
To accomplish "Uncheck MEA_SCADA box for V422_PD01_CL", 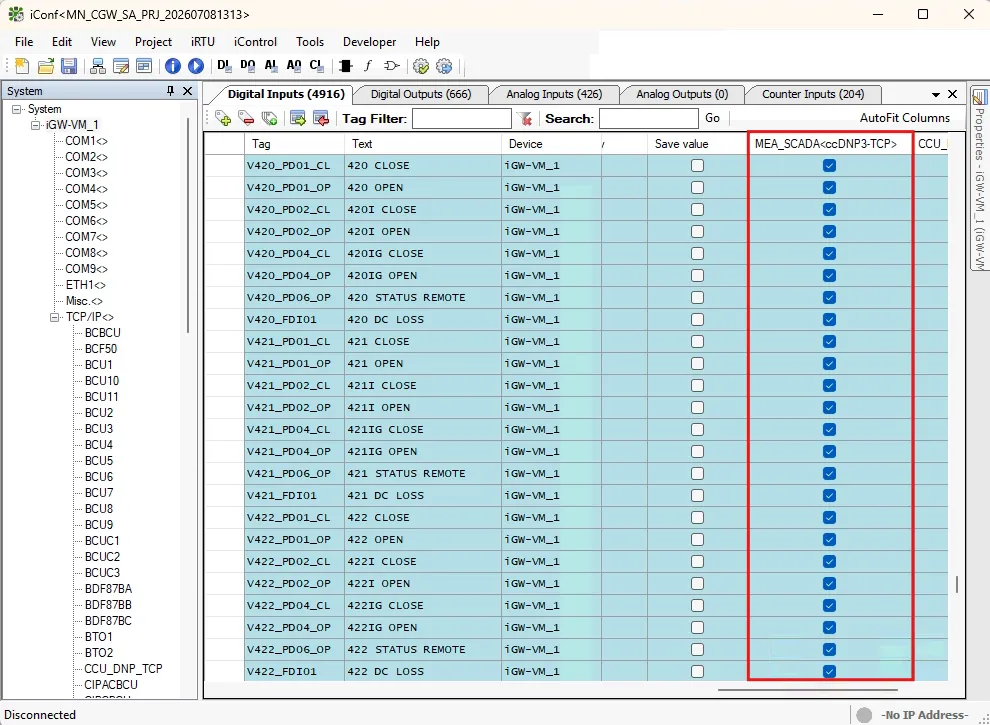I will 830,518.
